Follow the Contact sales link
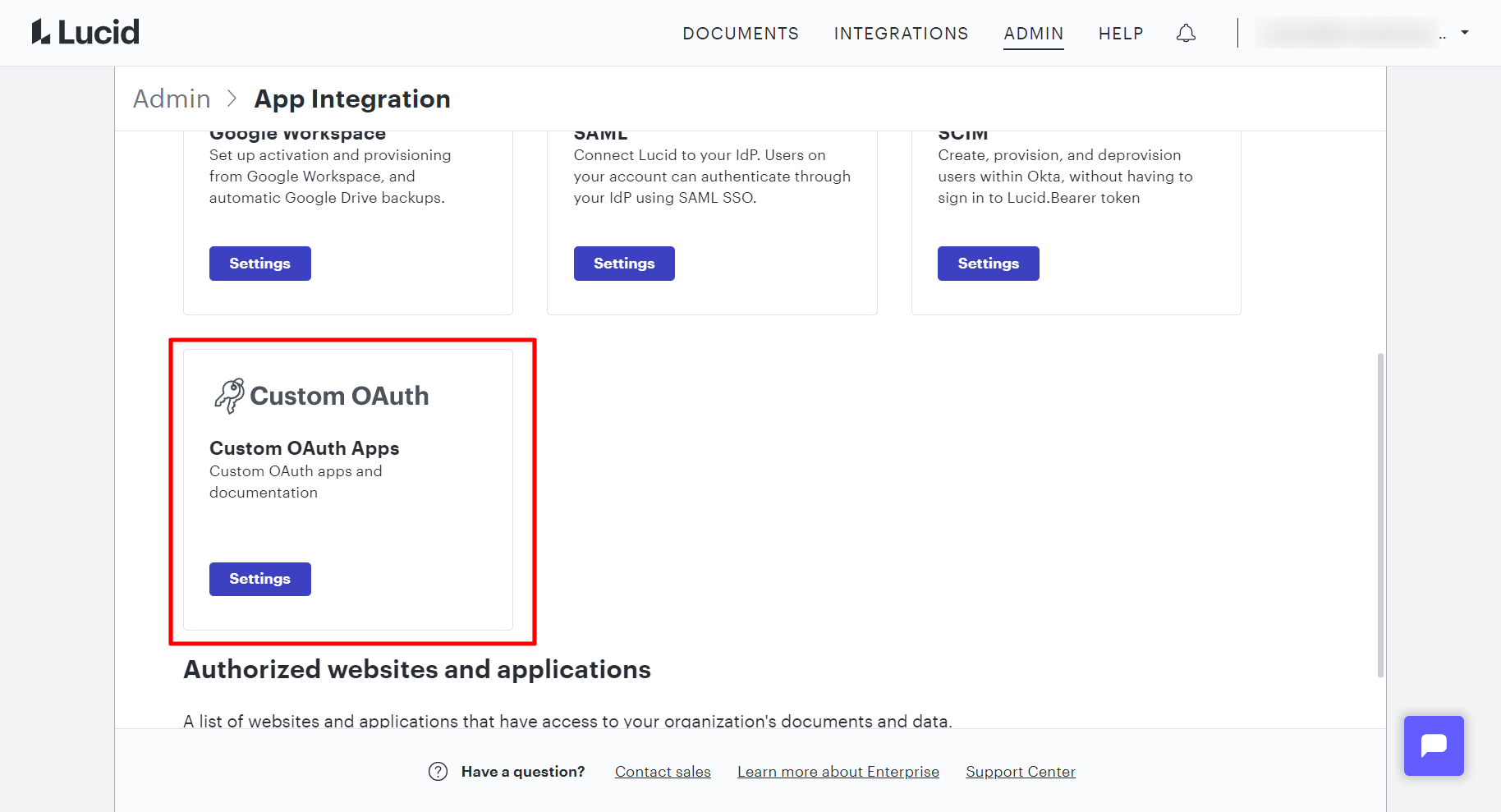Image resolution: width=1501 pixels, height=812 pixels. (663, 772)
